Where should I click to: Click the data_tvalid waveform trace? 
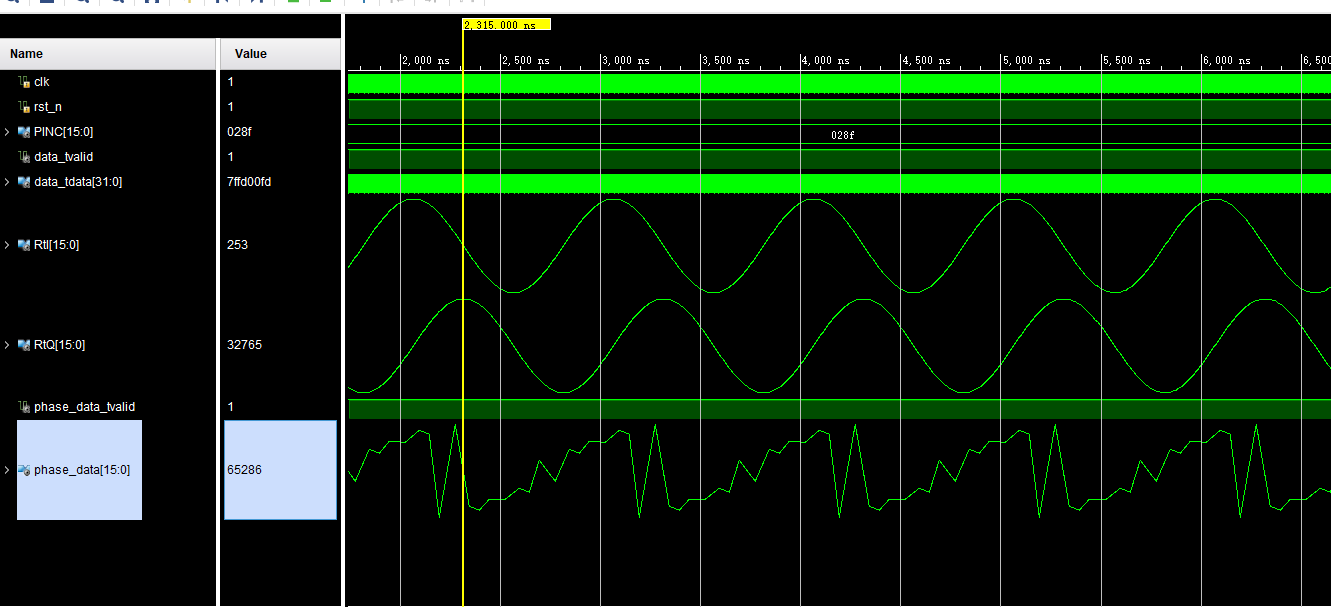[839, 159]
